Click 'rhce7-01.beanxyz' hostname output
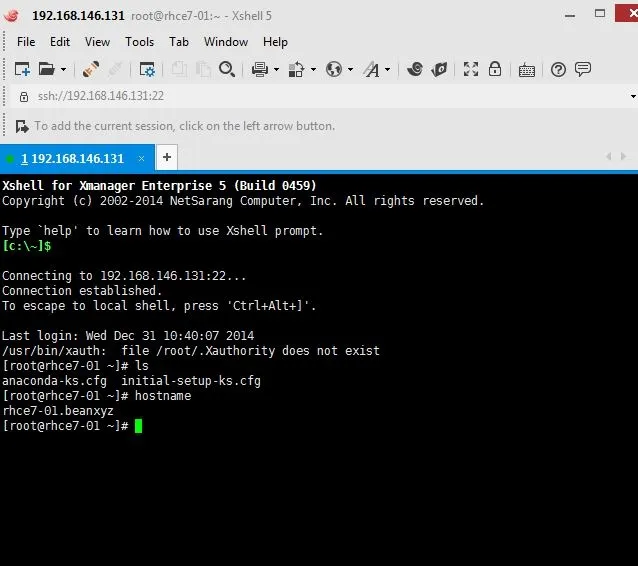Screen dimensions: 638x566 58,411
